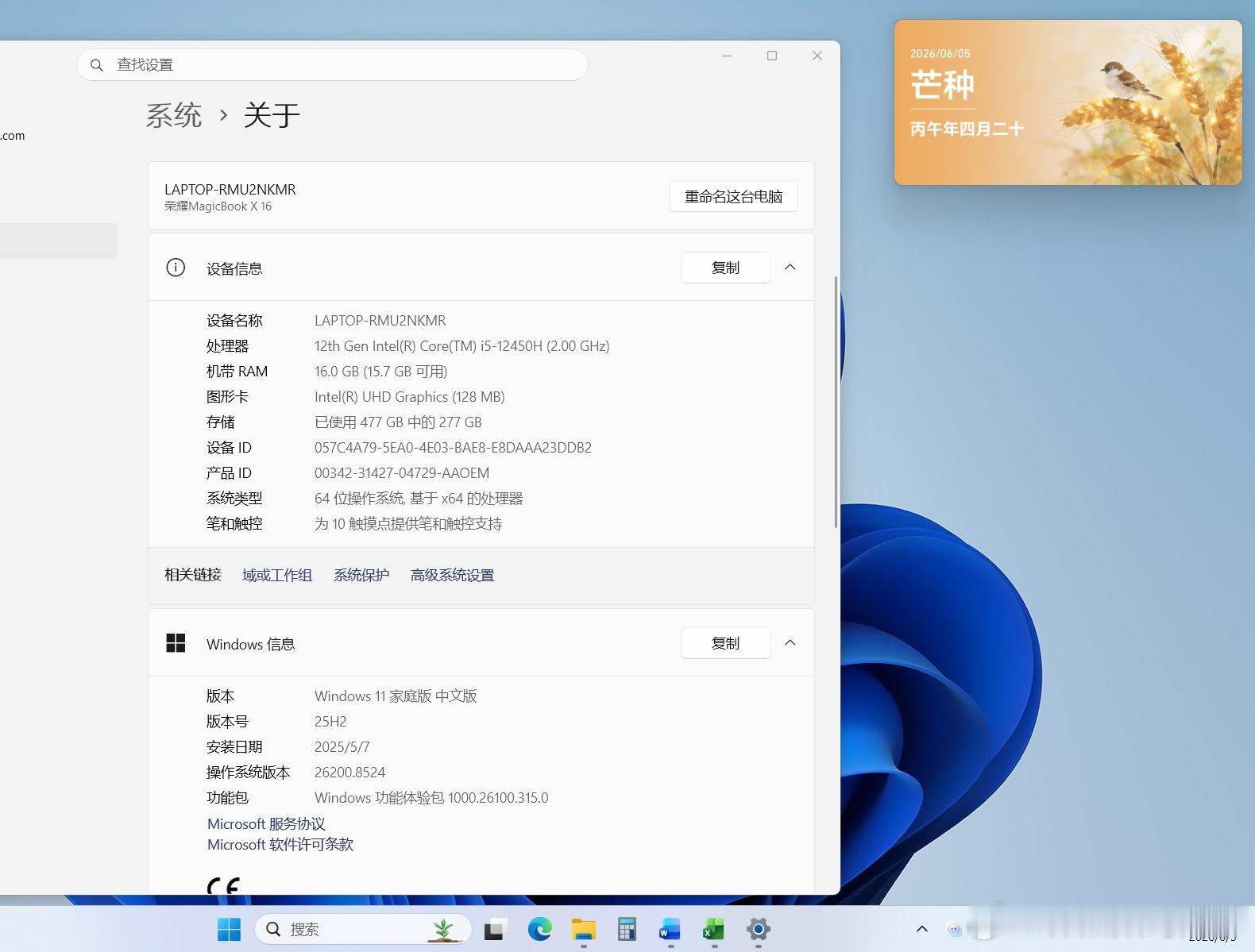Click the info icon beside 设备信息
The height and width of the screenshot is (952, 1255).
(176, 268)
